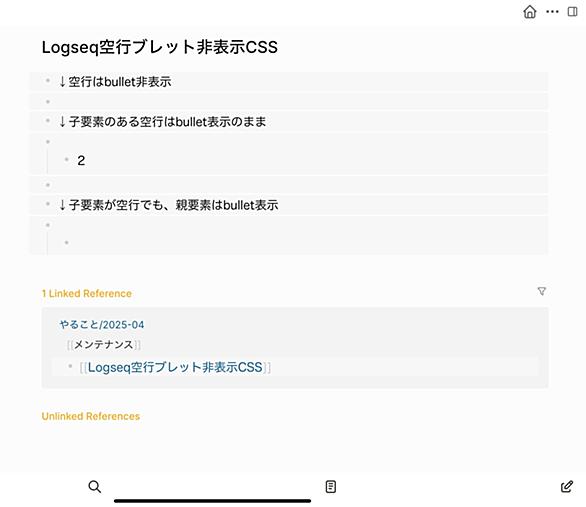This screenshot has width=586, height=507.
Task: Open the journals page icon in bottom bar
Action: (x=330, y=486)
